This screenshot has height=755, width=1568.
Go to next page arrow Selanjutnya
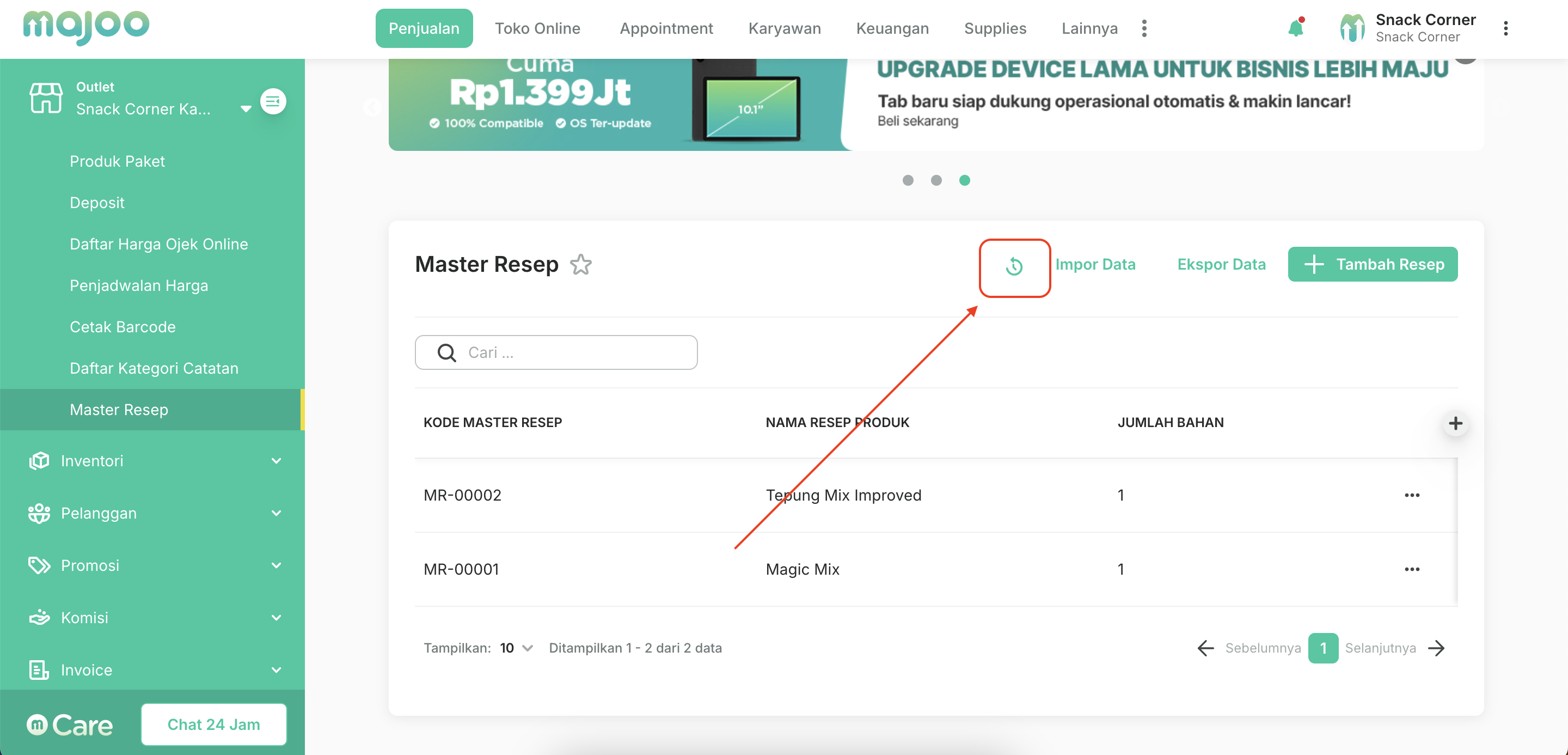click(1437, 648)
